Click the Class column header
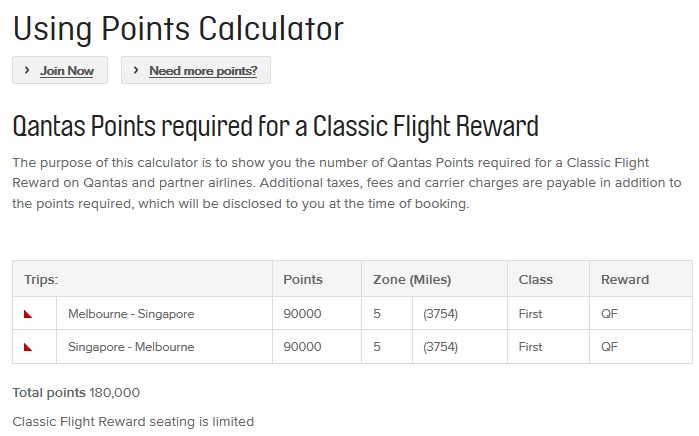The height and width of the screenshot is (436, 699). 535,280
